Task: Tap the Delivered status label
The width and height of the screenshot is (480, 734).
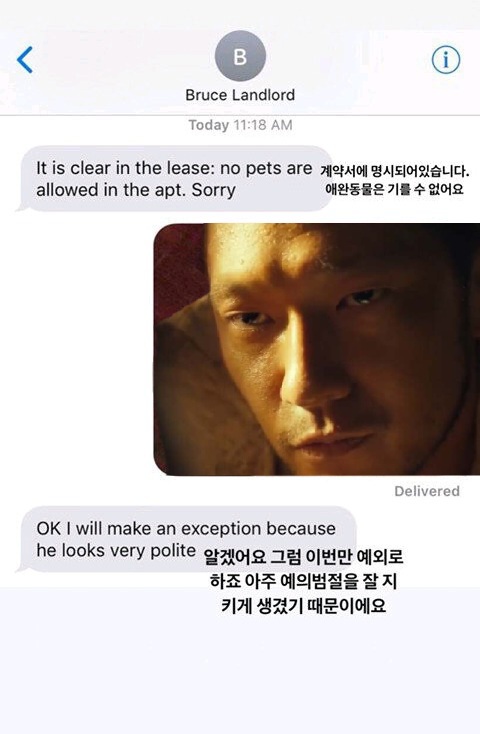Action: point(427,491)
